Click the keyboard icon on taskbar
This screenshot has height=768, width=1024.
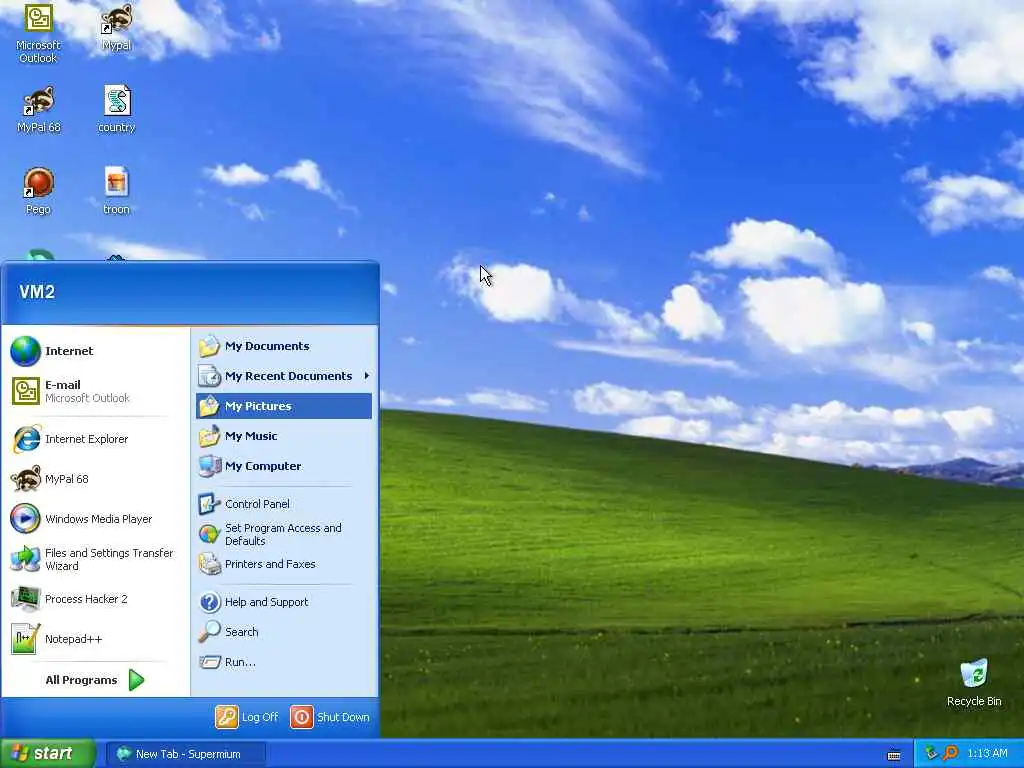coord(894,756)
